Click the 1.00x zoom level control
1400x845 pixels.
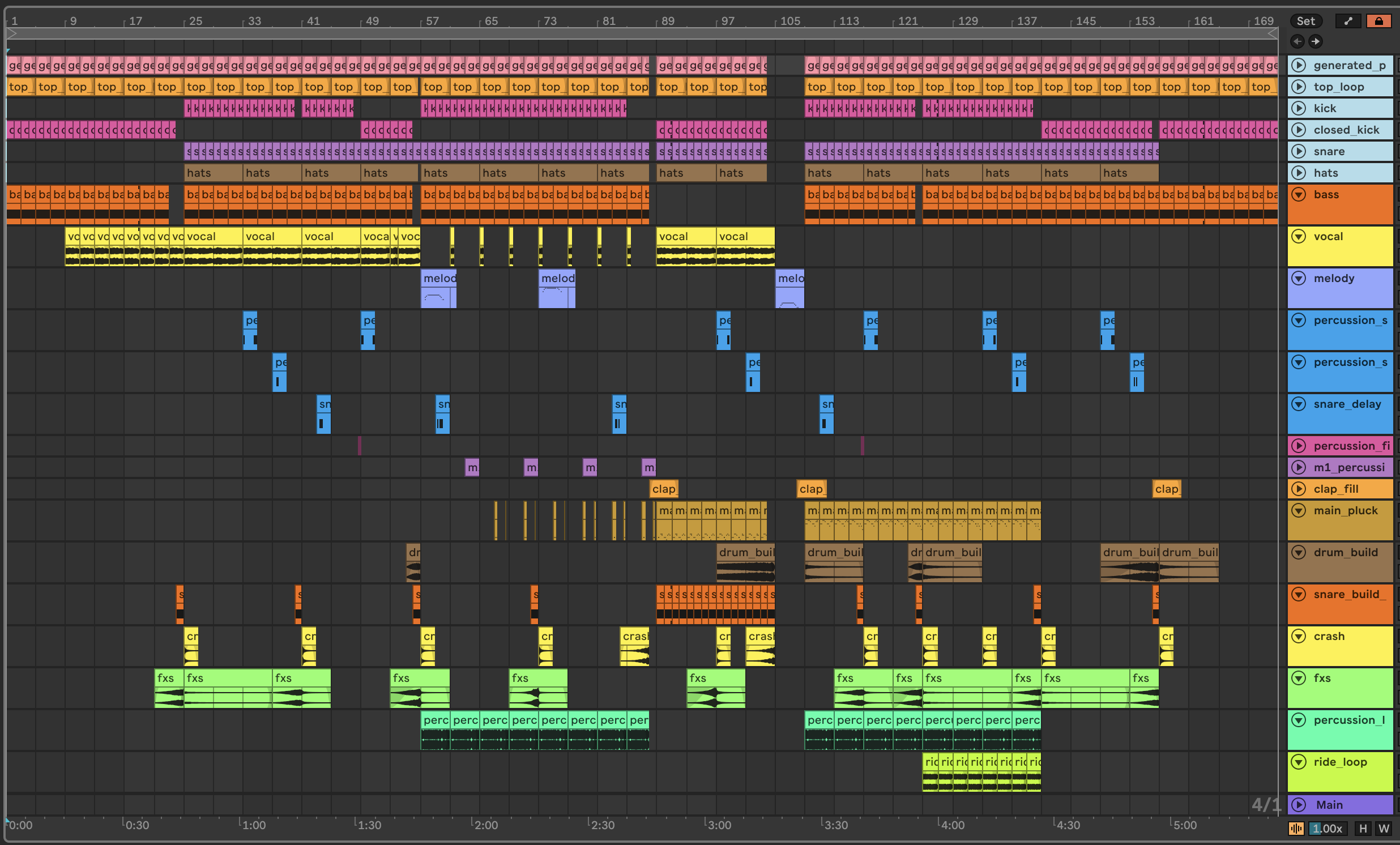1327,829
